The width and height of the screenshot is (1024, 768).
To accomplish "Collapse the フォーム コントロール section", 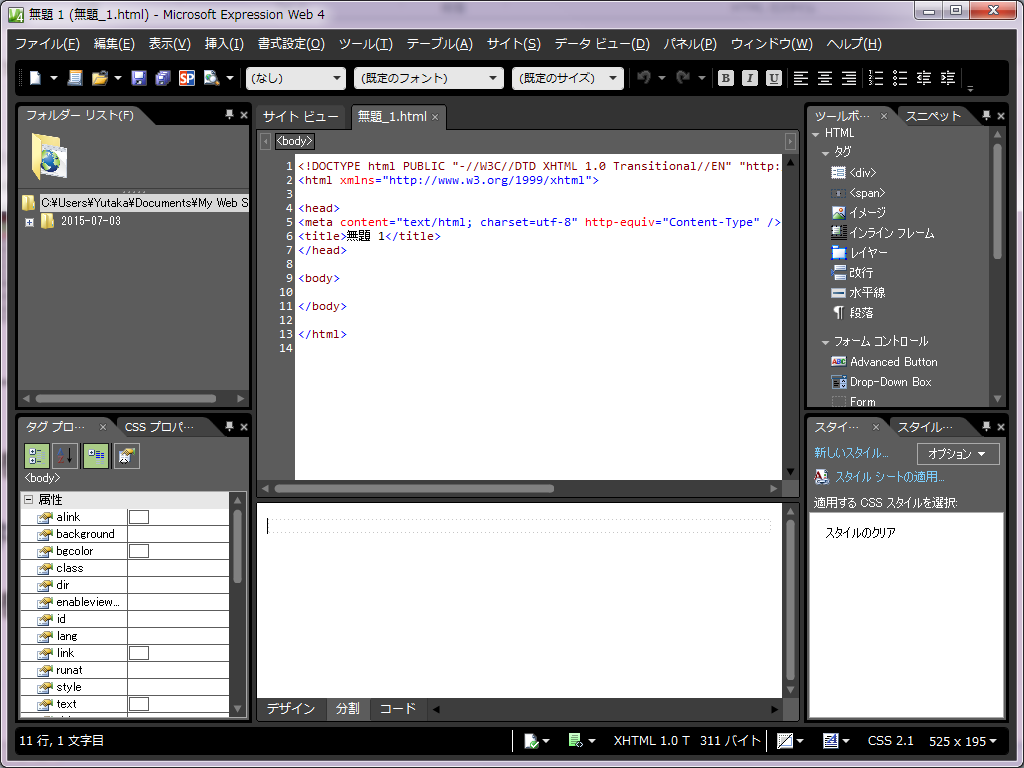I will (x=825, y=342).
